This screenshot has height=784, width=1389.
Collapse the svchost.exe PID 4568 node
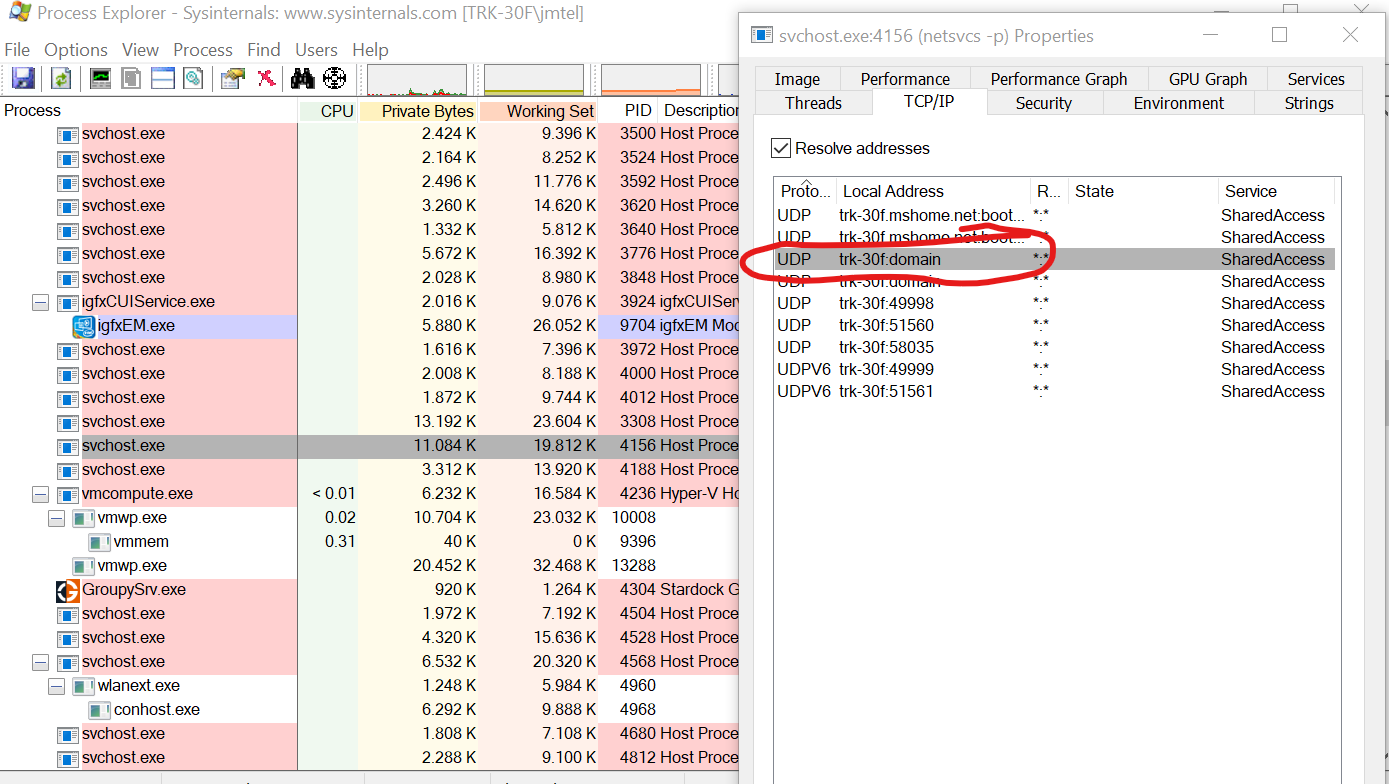pyautogui.click(x=40, y=662)
